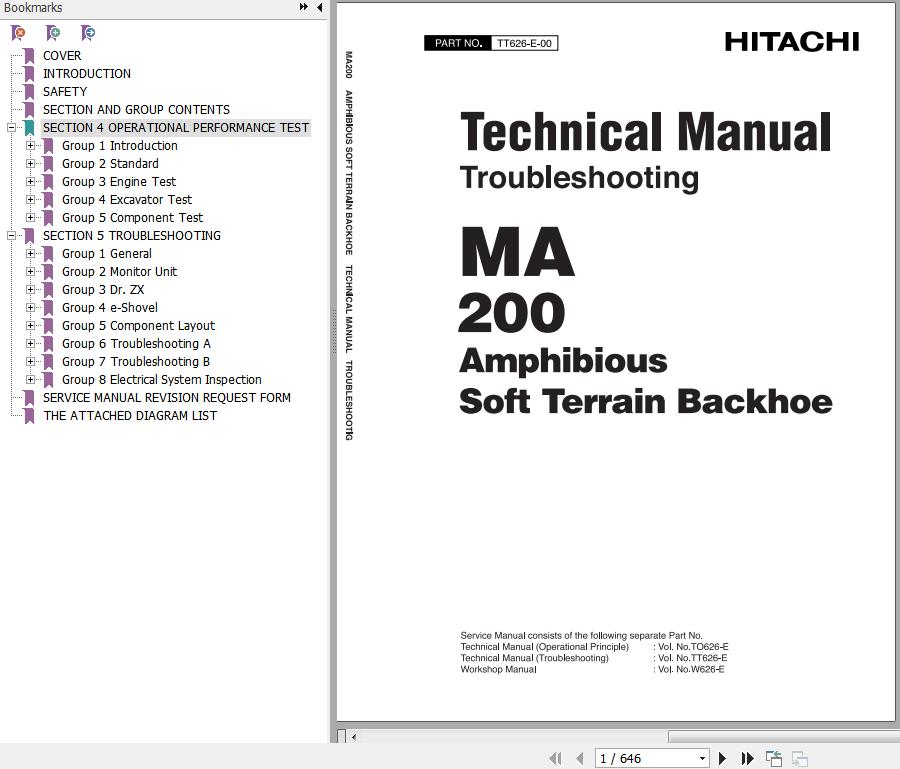Screen dimensions: 900x769
Task: Select Group 5 Component Test bookmark
Action: click(x=133, y=218)
